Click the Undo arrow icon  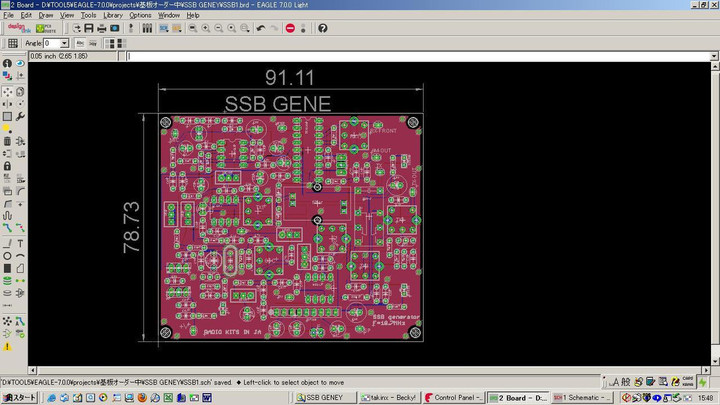tap(260, 28)
